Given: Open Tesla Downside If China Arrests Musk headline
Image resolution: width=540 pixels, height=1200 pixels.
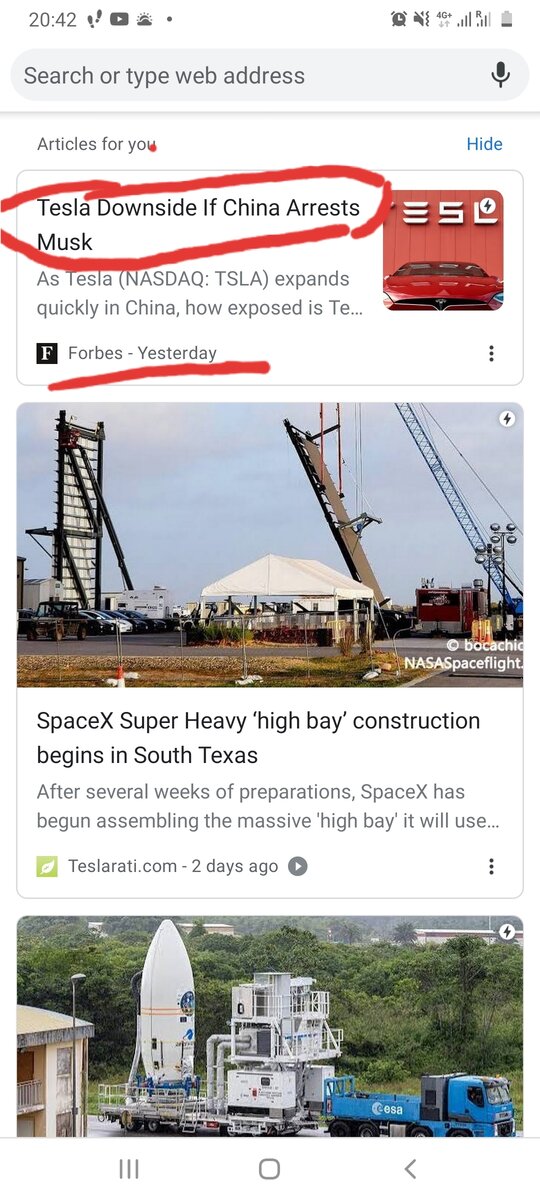Looking at the screenshot, I should [198, 225].
